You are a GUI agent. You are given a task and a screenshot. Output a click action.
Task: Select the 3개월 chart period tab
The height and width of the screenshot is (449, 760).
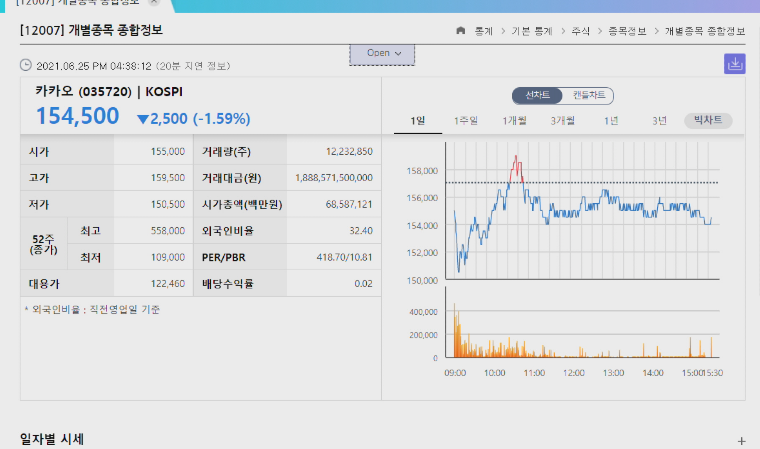tap(562, 121)
